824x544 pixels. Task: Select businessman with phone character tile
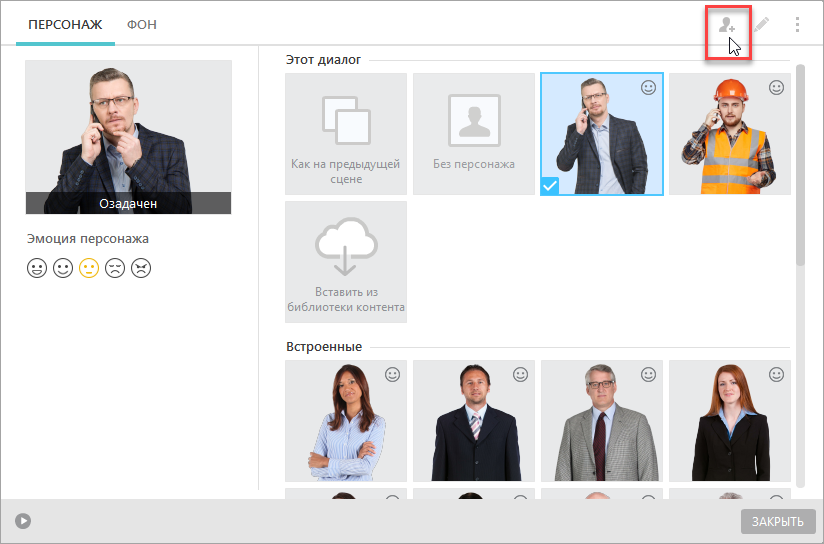602,134
